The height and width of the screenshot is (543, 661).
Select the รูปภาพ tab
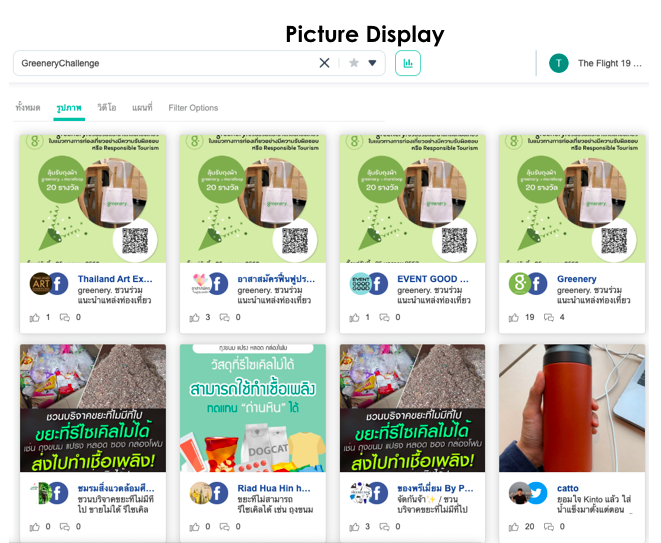pos(69,107)
